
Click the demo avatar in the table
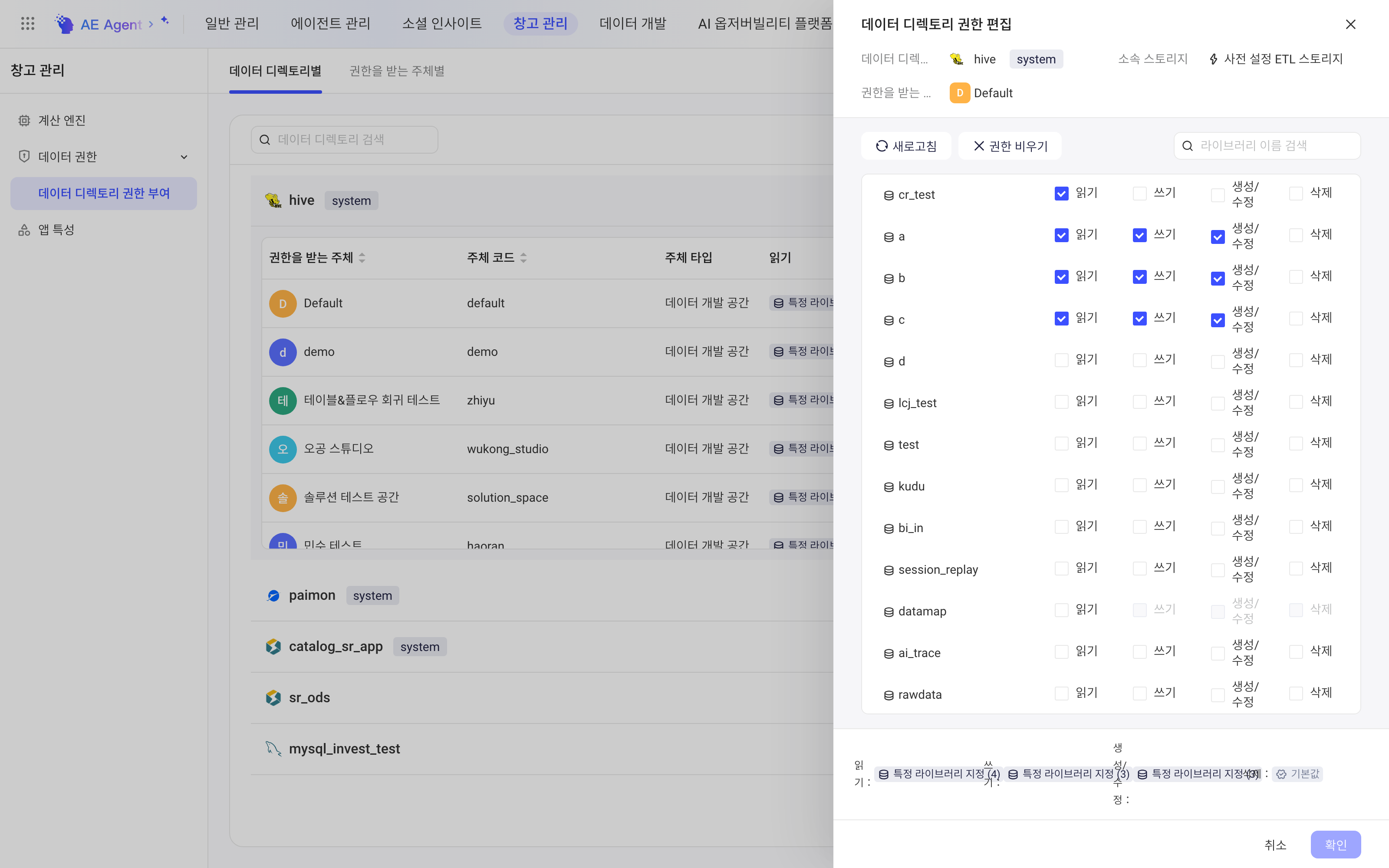tap(283, 352)
